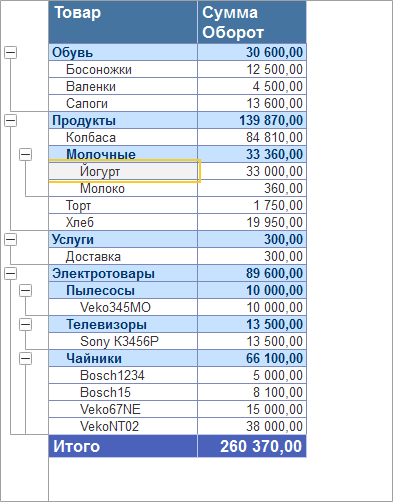Select the Итого total label cell

click(123, 446)
